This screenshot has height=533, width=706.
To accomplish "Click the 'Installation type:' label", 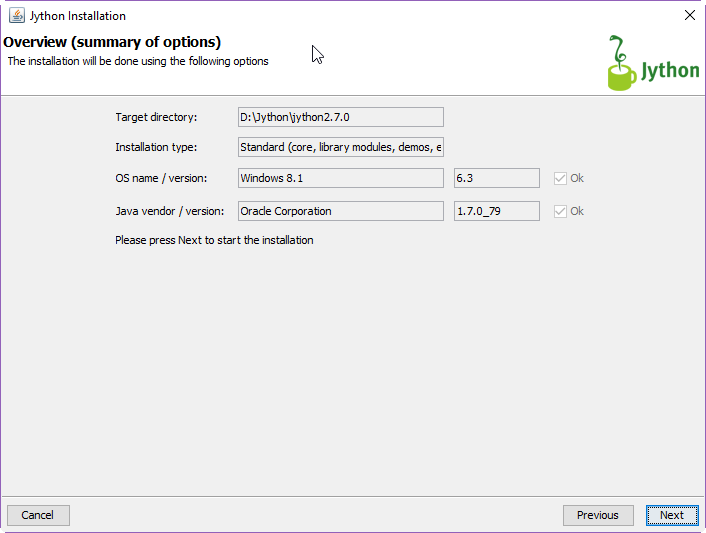I will click(156, 147).
